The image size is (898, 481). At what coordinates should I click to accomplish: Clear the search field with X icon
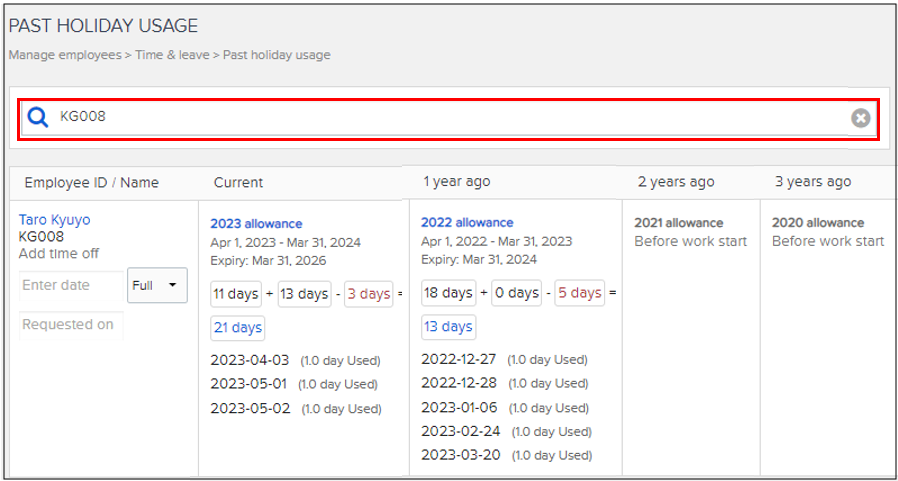click(860, 119)
